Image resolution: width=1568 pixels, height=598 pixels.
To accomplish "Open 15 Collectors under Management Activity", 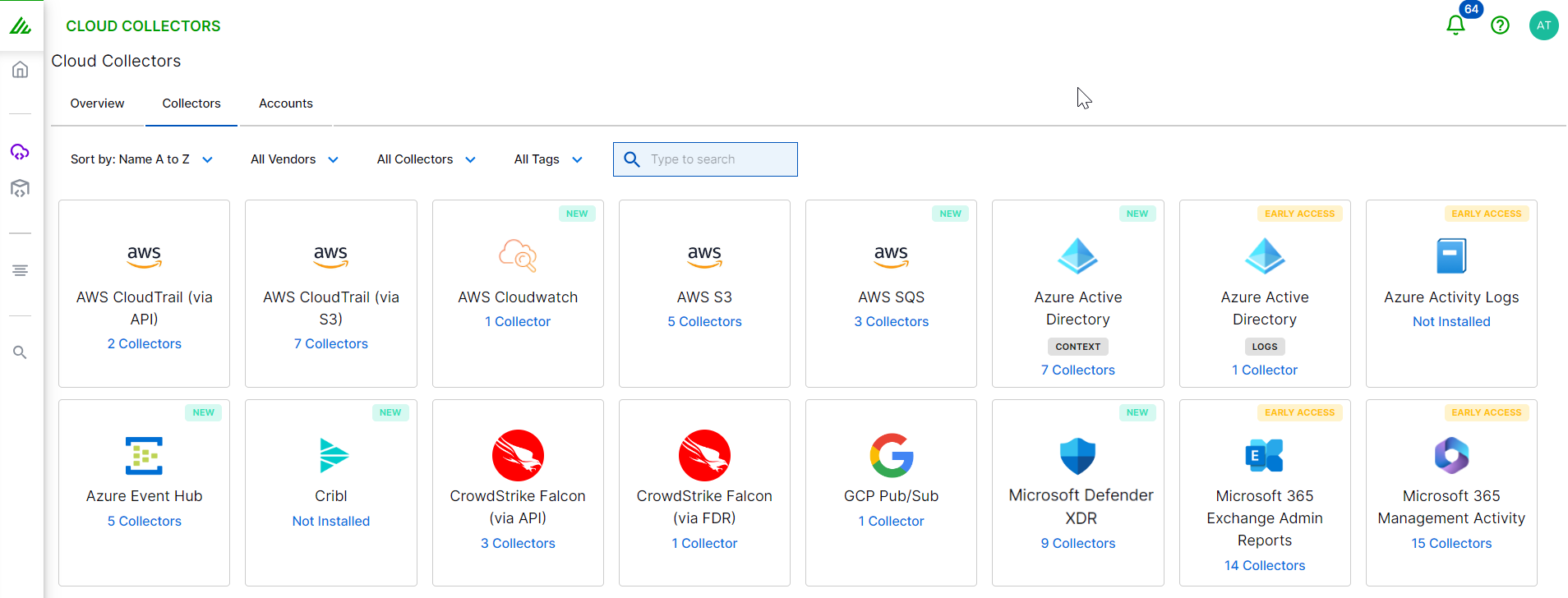I will (1451, 543).
